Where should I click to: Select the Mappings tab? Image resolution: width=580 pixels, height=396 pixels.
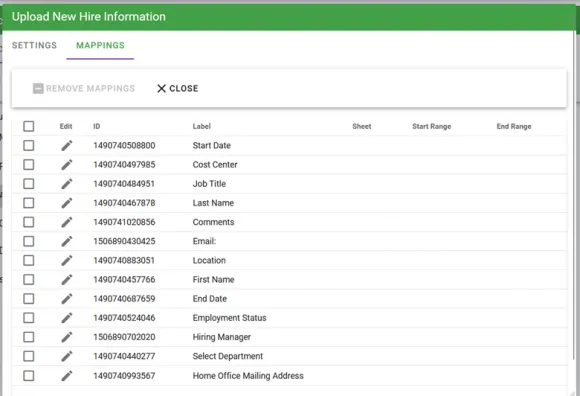click(x=100, y=45)
